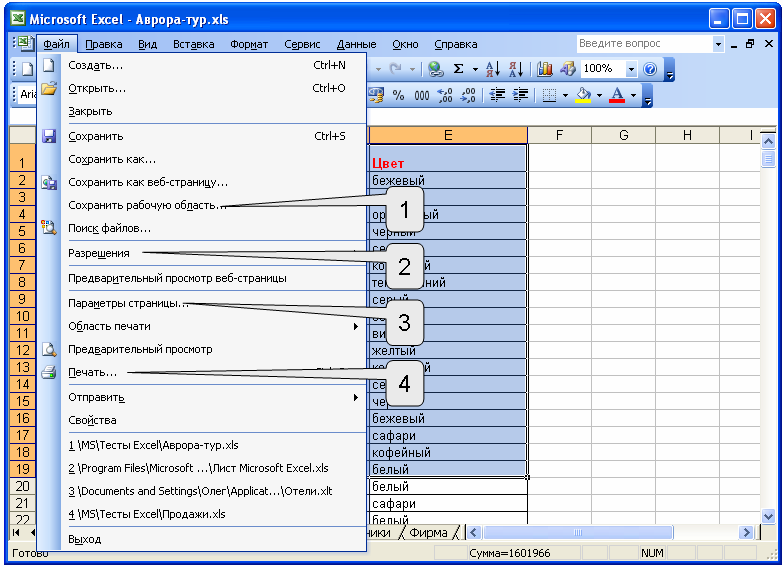The height and width of the screenshot is (568, 784).
Task: Open the Chart Wizard icon
Action: (544, 69)
